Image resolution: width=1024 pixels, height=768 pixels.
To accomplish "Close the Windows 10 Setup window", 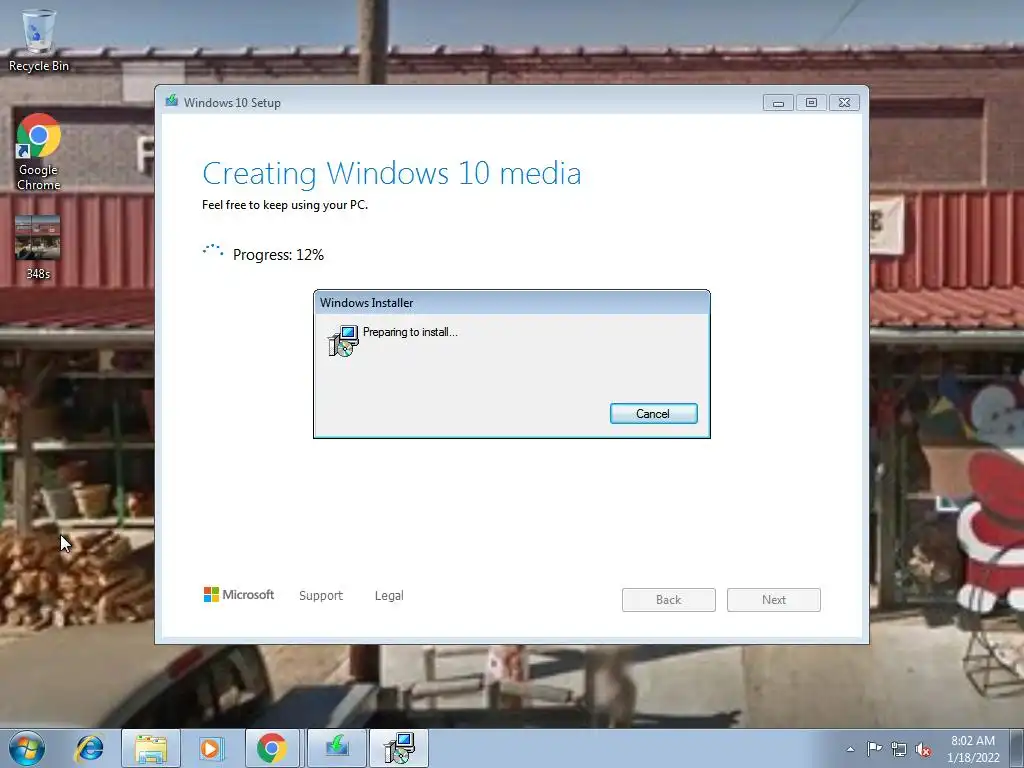I will click(x=844, y=103).
